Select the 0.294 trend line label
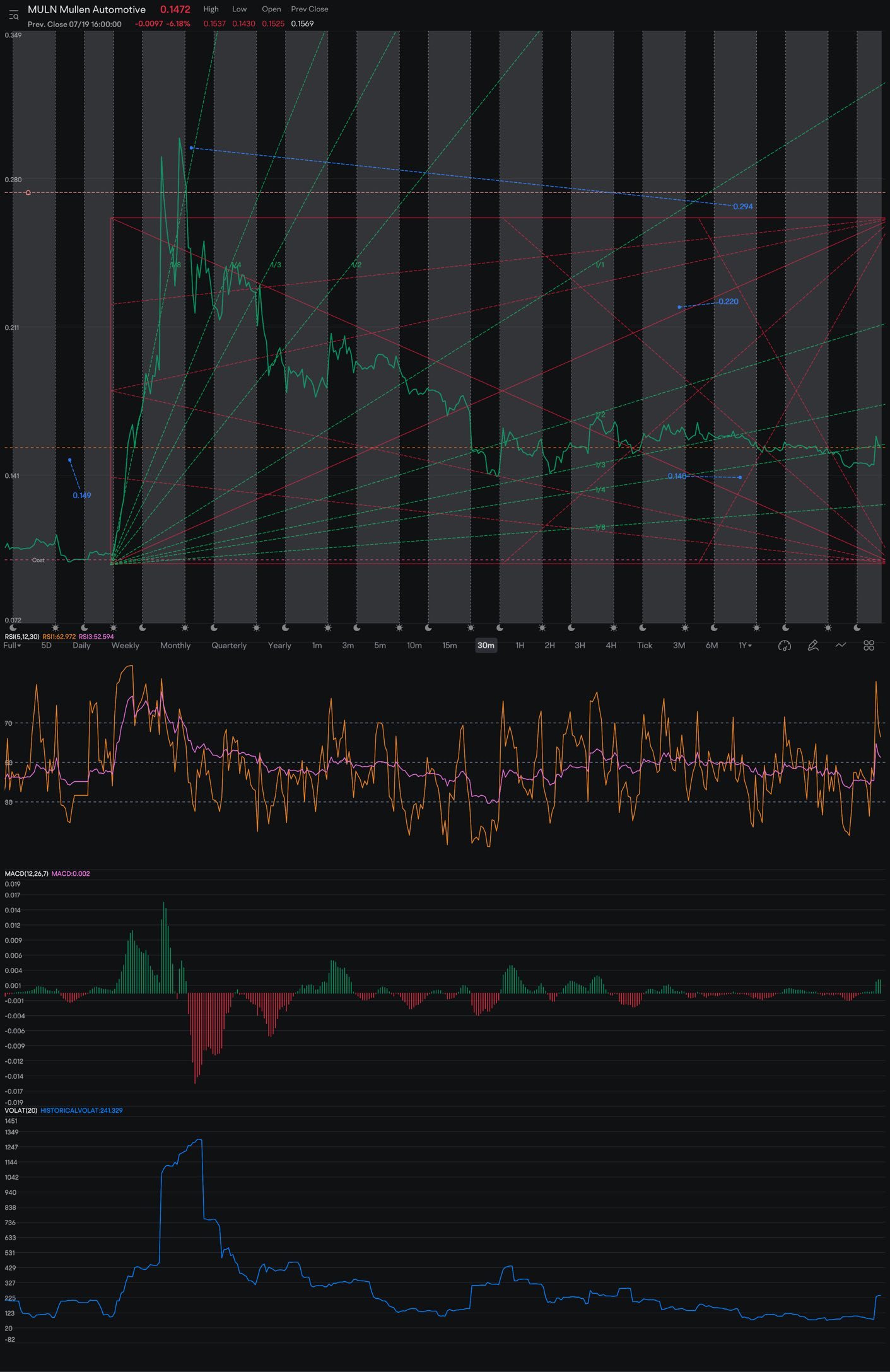 tap(742, 207)
